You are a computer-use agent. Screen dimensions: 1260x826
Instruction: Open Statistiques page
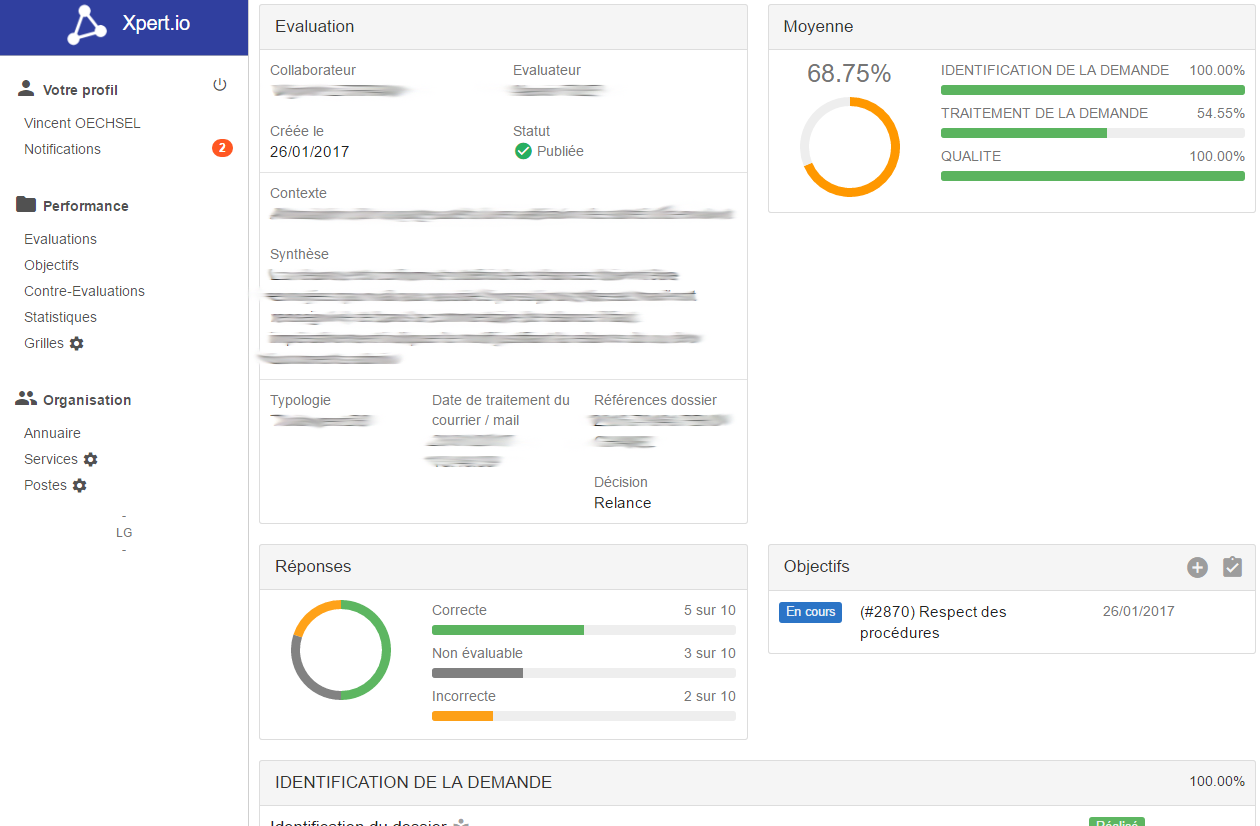[60, 317]
